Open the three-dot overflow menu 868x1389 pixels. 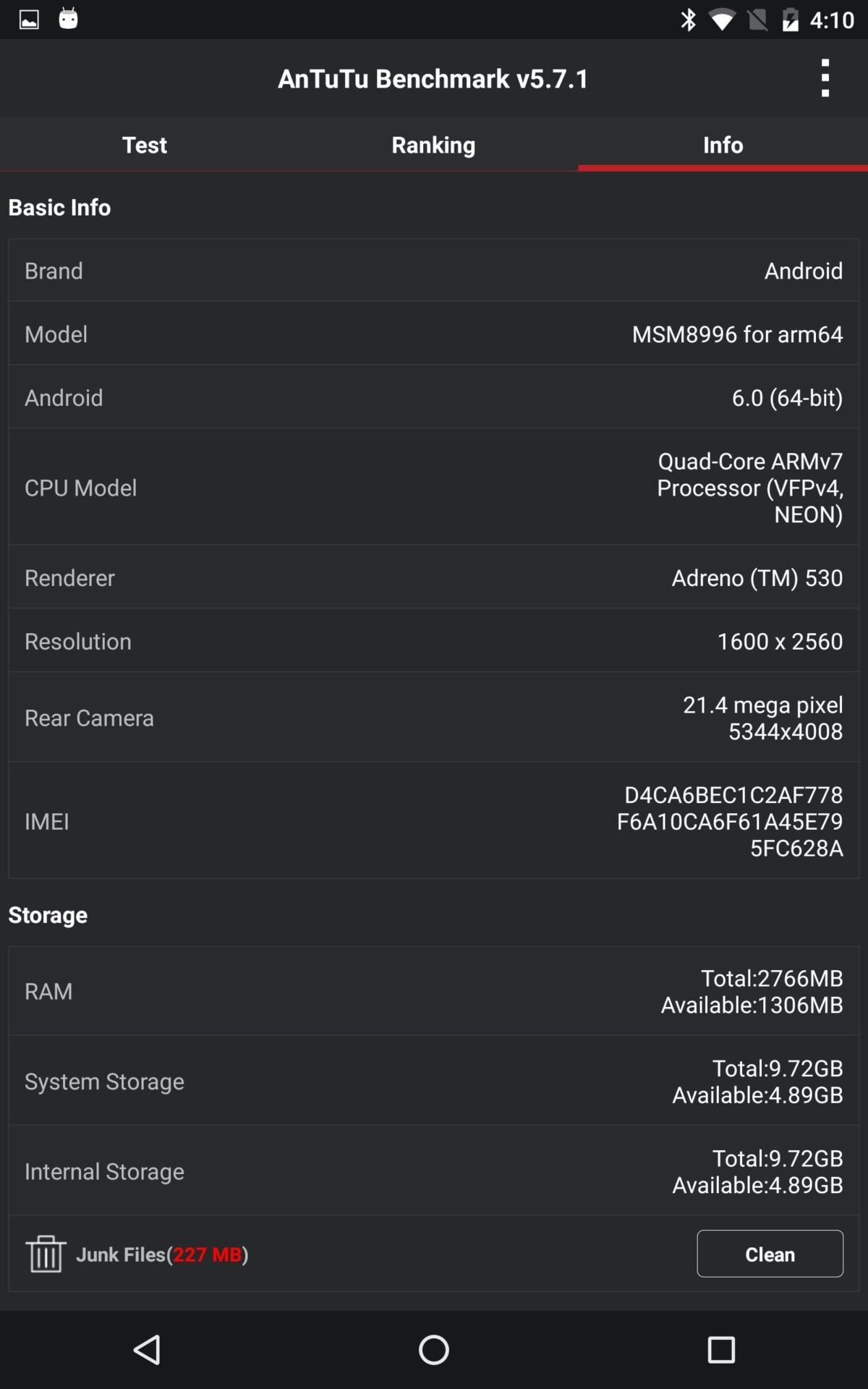tap(825, 78)
